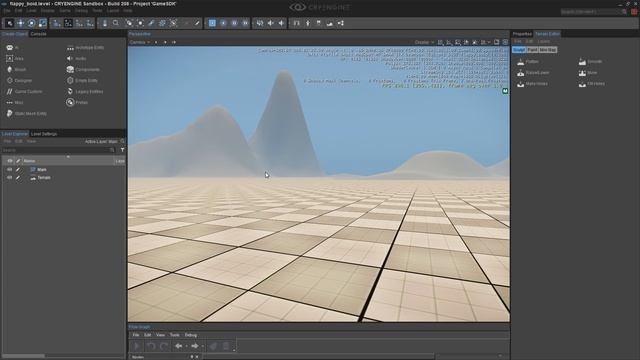Open dropdown beside Flow Graph forward arrow

point(202,346)
